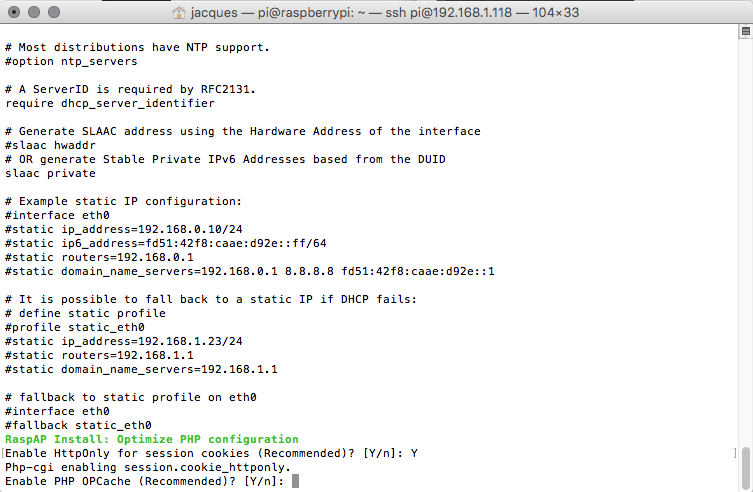Click the empty scrollbar track above the thumb

click(746, 240)
